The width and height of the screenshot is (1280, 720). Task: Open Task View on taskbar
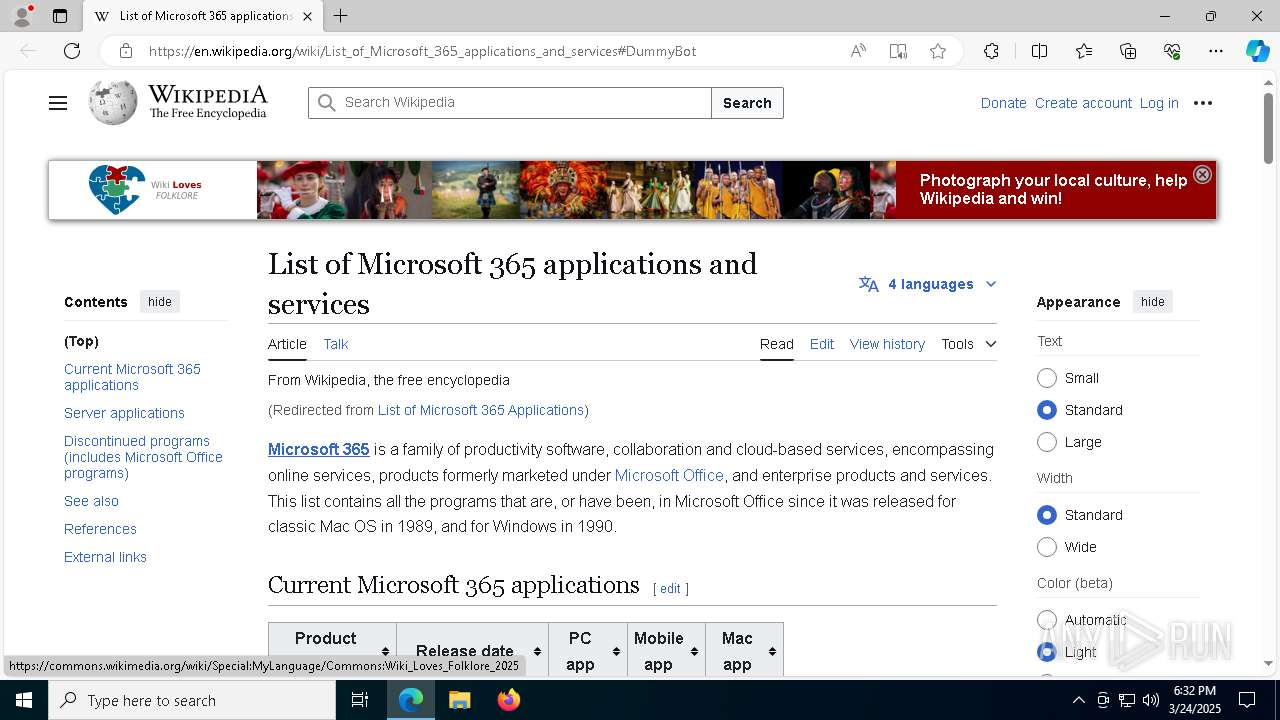(x=360, y=700)
